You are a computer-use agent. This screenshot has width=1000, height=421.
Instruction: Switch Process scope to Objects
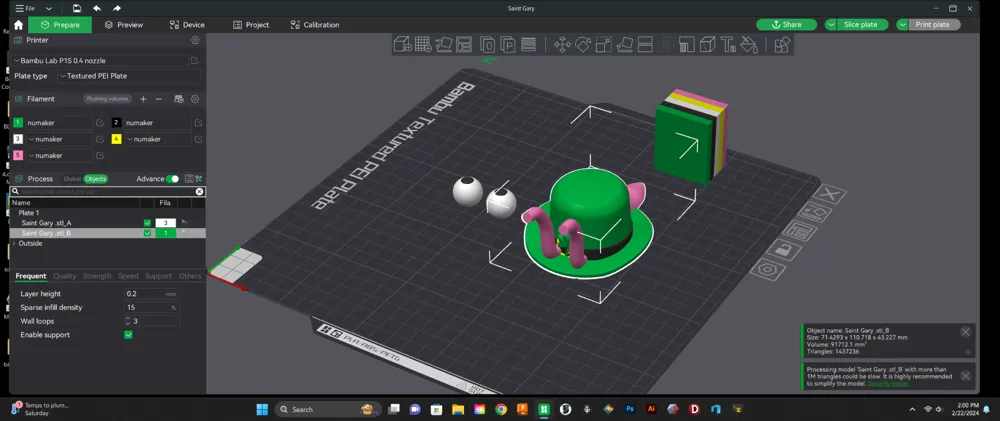tap(96, 179)
